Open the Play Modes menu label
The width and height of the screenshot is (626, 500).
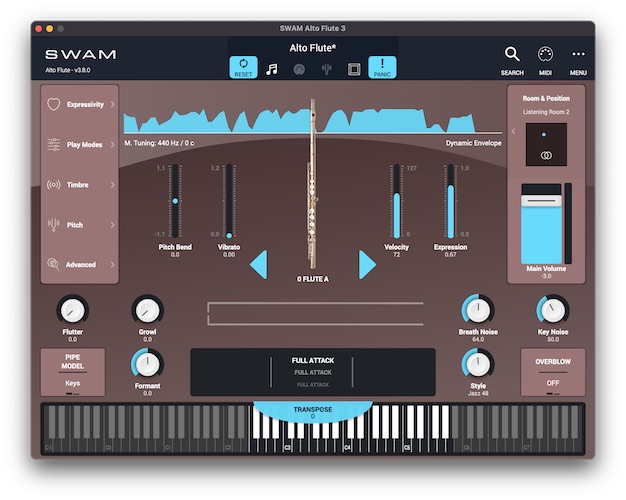click(84, 145)
